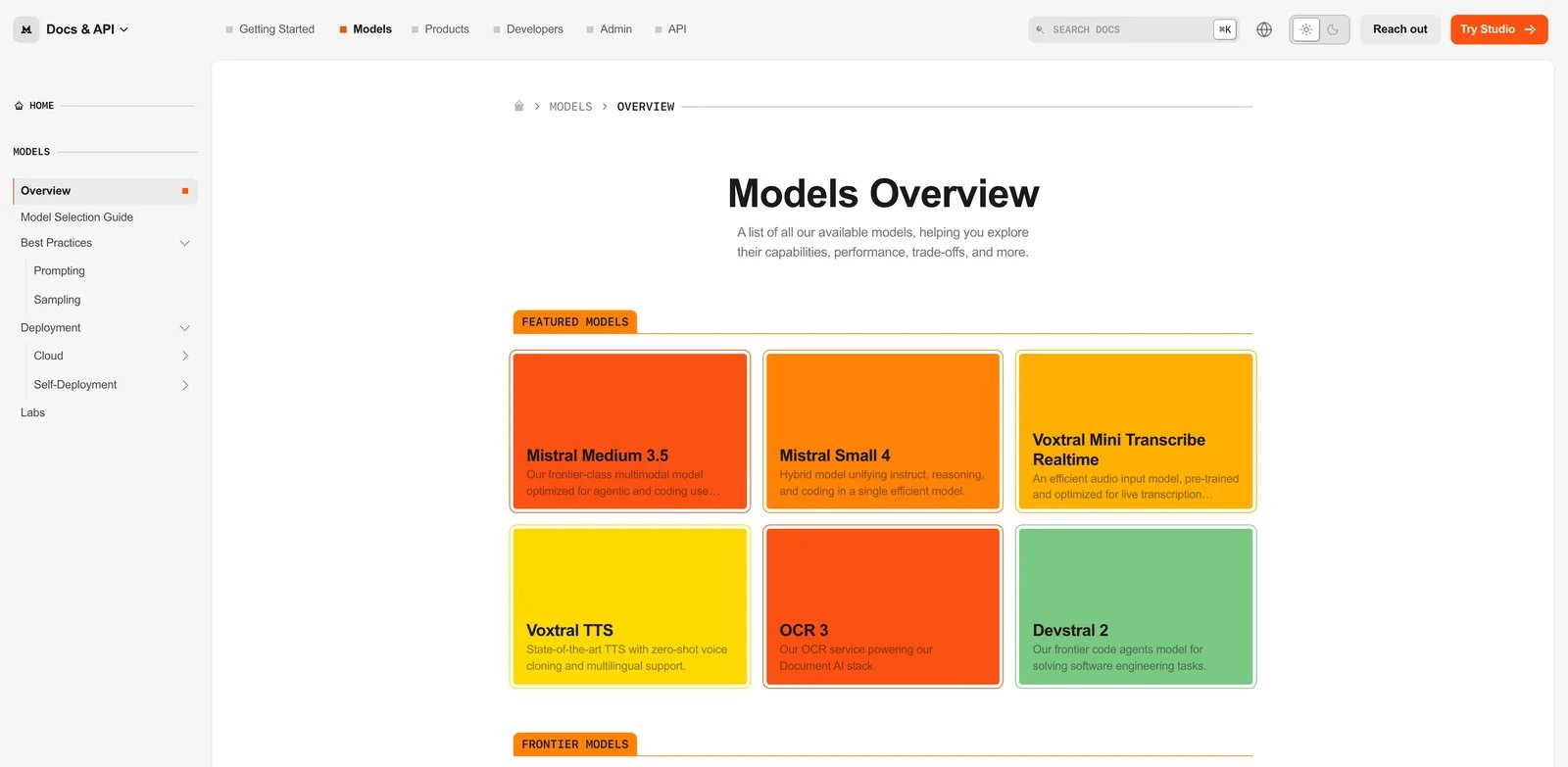
Task: Collapse the Best Practices chevron
Action: pyautogui.click(x=184, y=243)
